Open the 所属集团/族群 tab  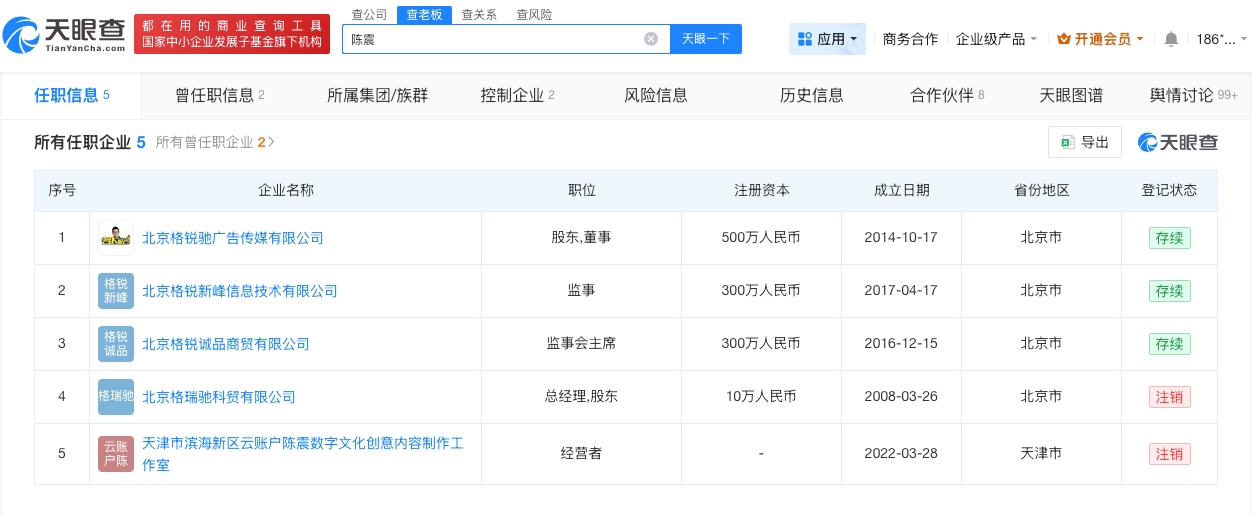377,95
